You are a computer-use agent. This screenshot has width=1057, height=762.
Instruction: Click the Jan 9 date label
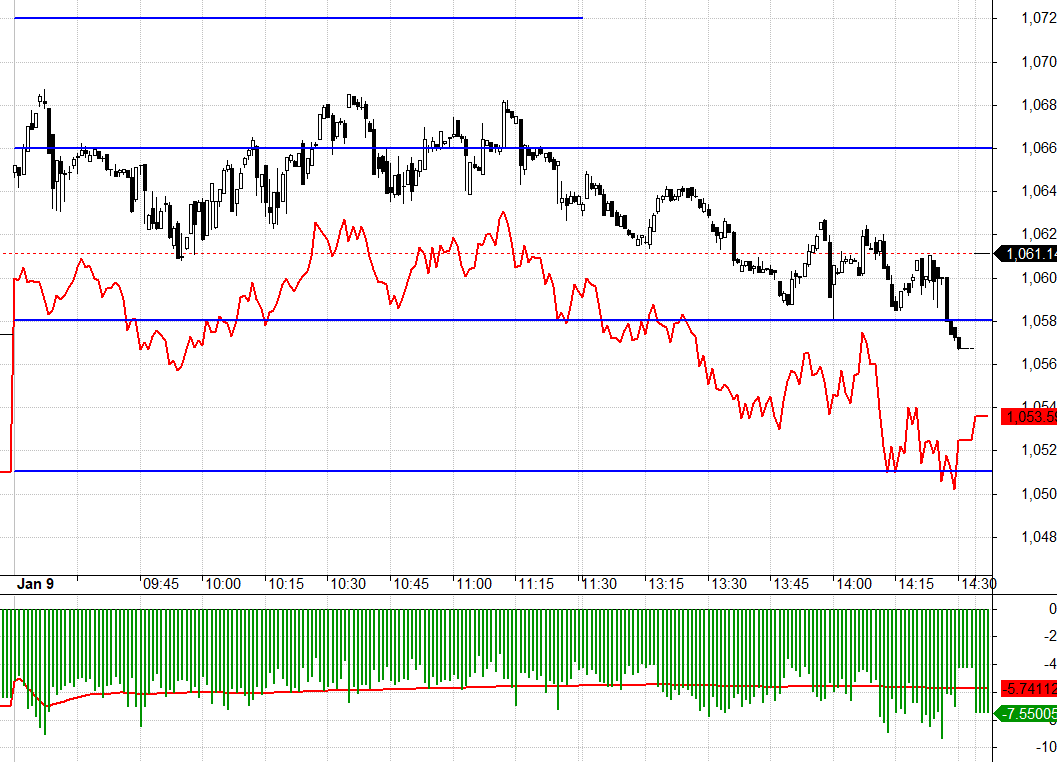coord(35,584)
